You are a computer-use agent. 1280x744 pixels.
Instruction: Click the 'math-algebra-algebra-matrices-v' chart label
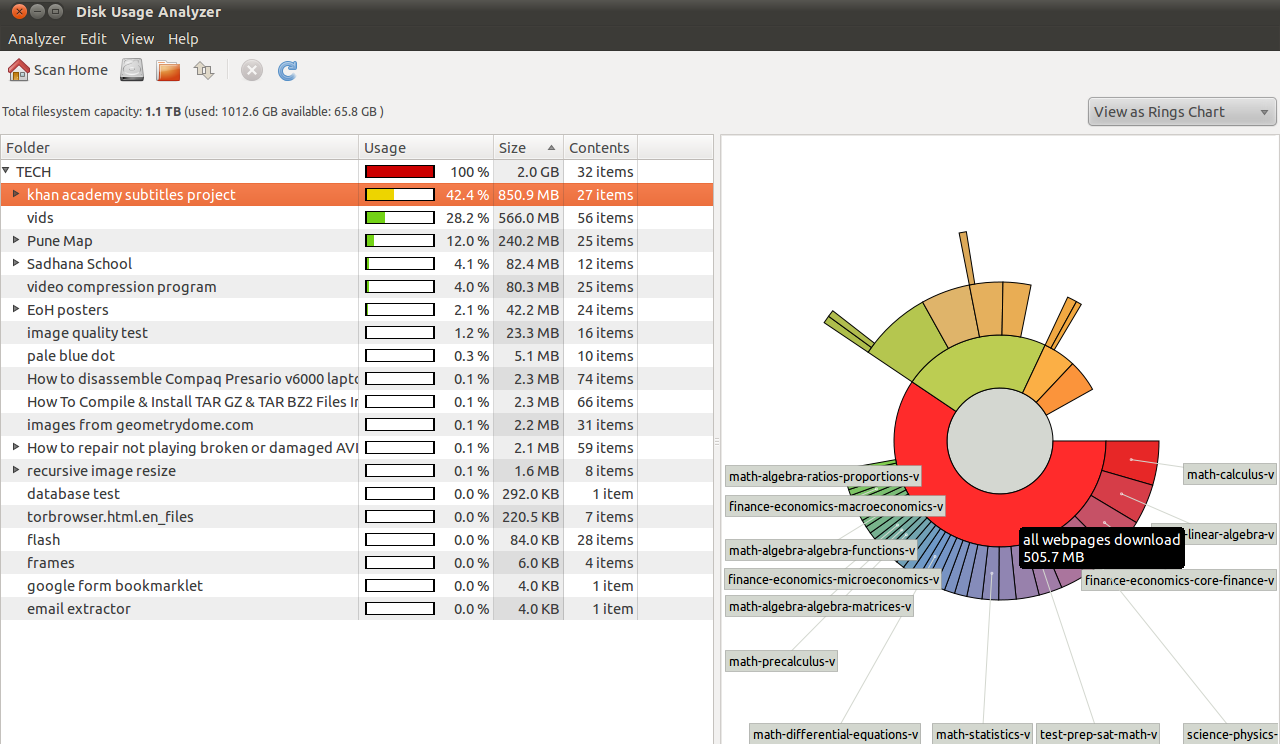coord(820,605)
